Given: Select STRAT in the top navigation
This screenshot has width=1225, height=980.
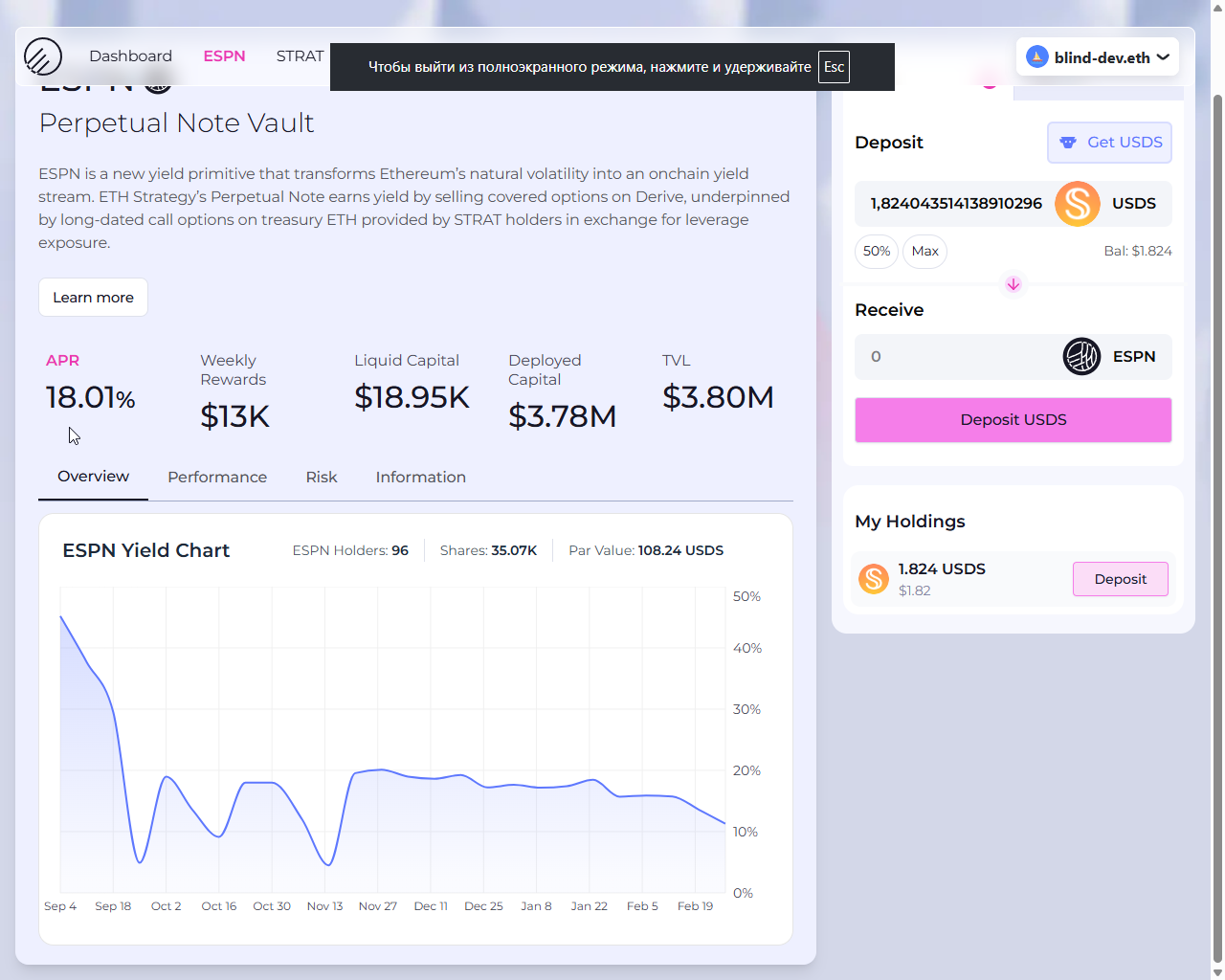Looking at the screenshot, I should (300, 56).
